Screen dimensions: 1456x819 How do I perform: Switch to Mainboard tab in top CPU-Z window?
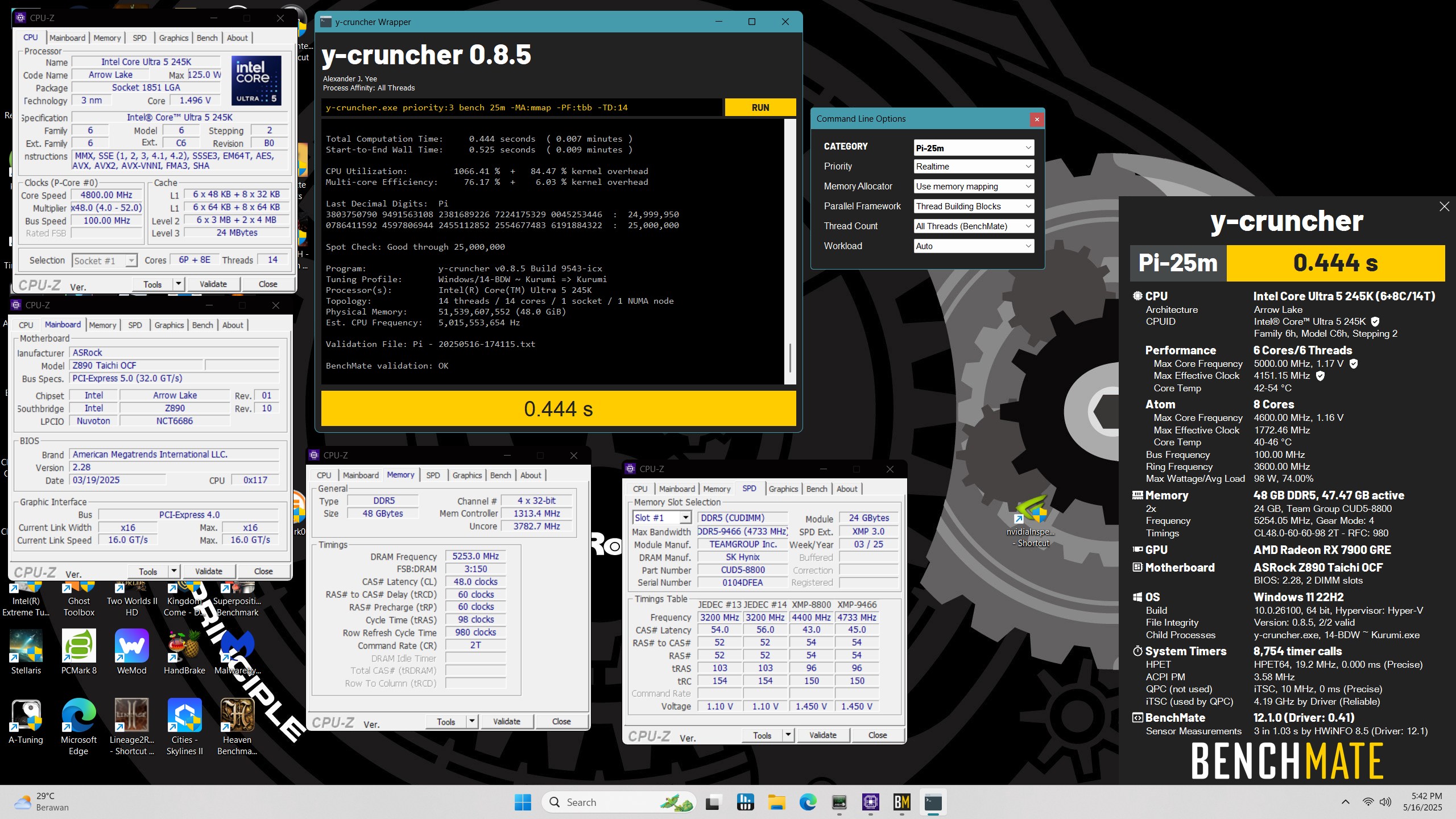pyautogui.click(x=67, y=38)
